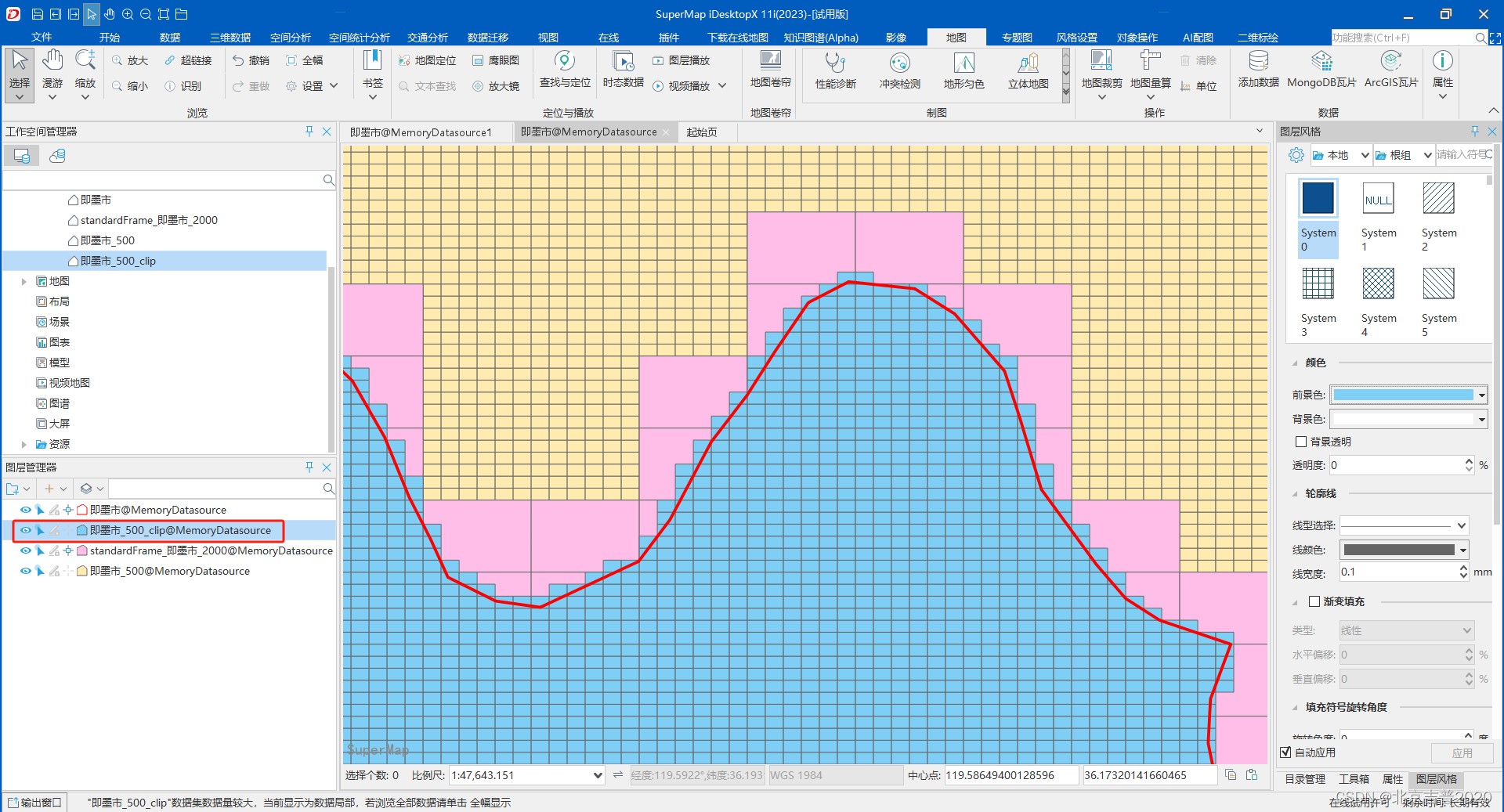Viewport: 1504px width, 812px height.
Task: Click the 线颜色 gray color swatch
Action: point(1398,550)
